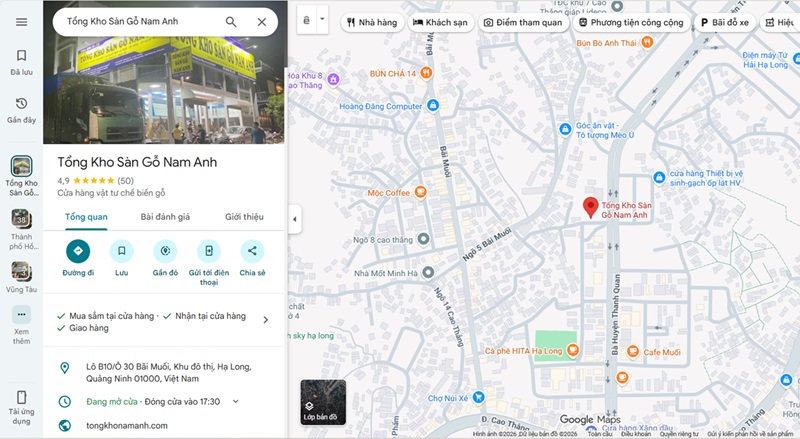Open transit mode dropdown arrow
Image resolution: width=800 pixels, height=439 pixels.
[322, 19]
